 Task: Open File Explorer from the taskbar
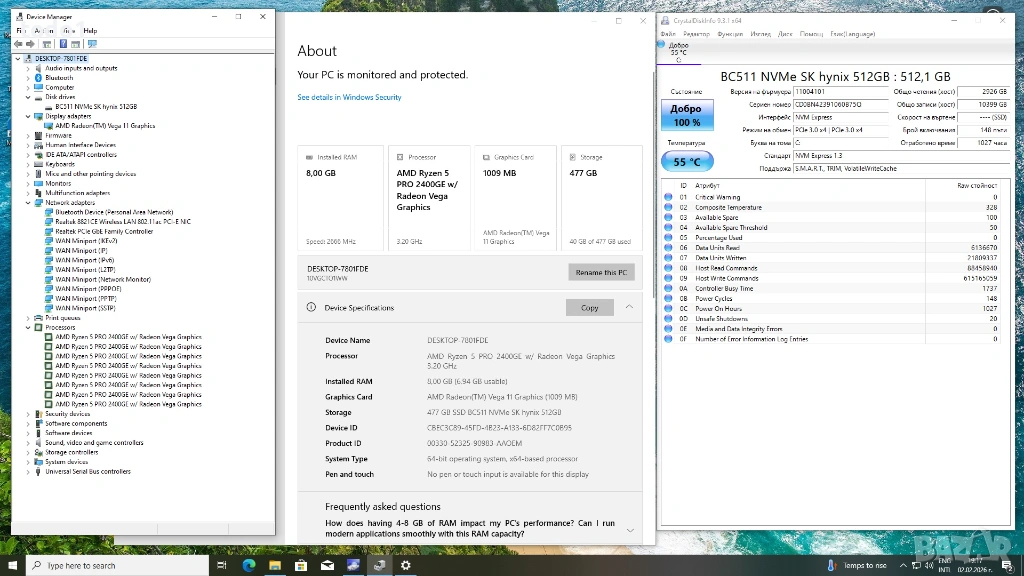[275, 566]
